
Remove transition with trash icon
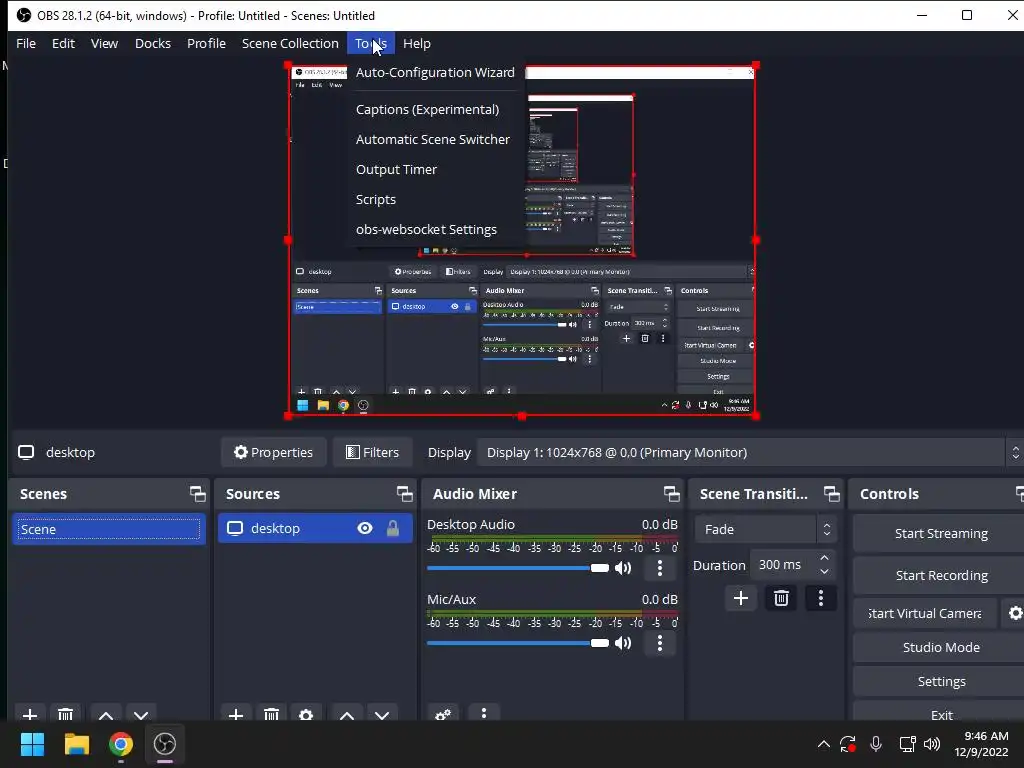point(781,598)
